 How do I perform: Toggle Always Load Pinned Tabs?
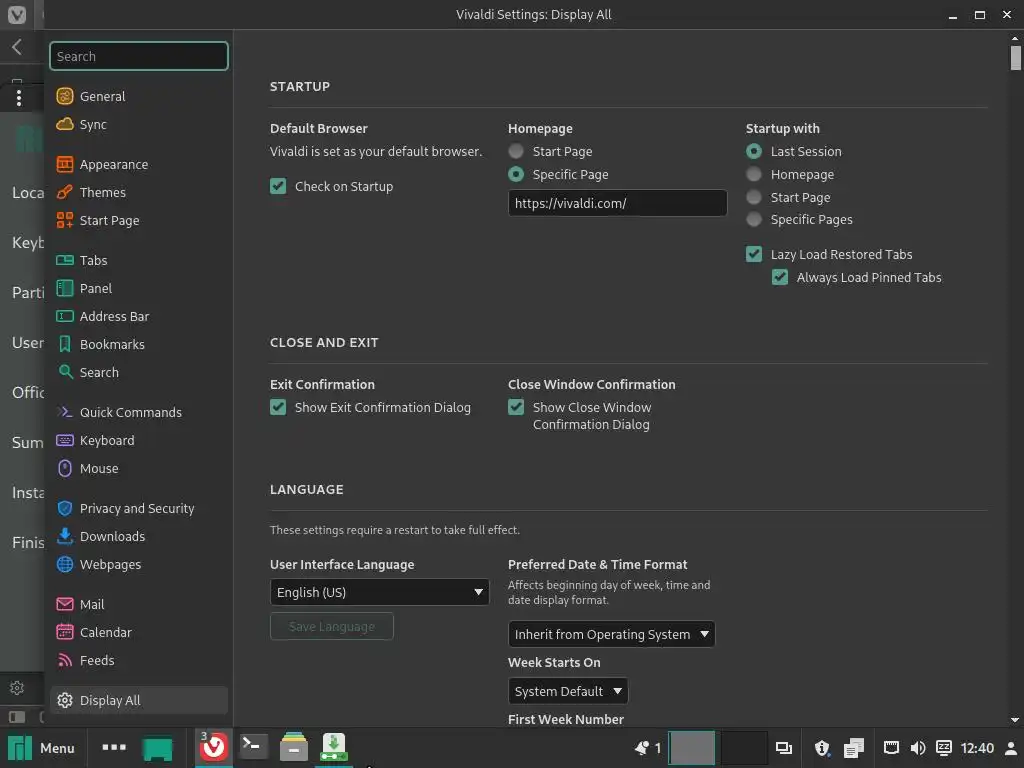point(780,278)
